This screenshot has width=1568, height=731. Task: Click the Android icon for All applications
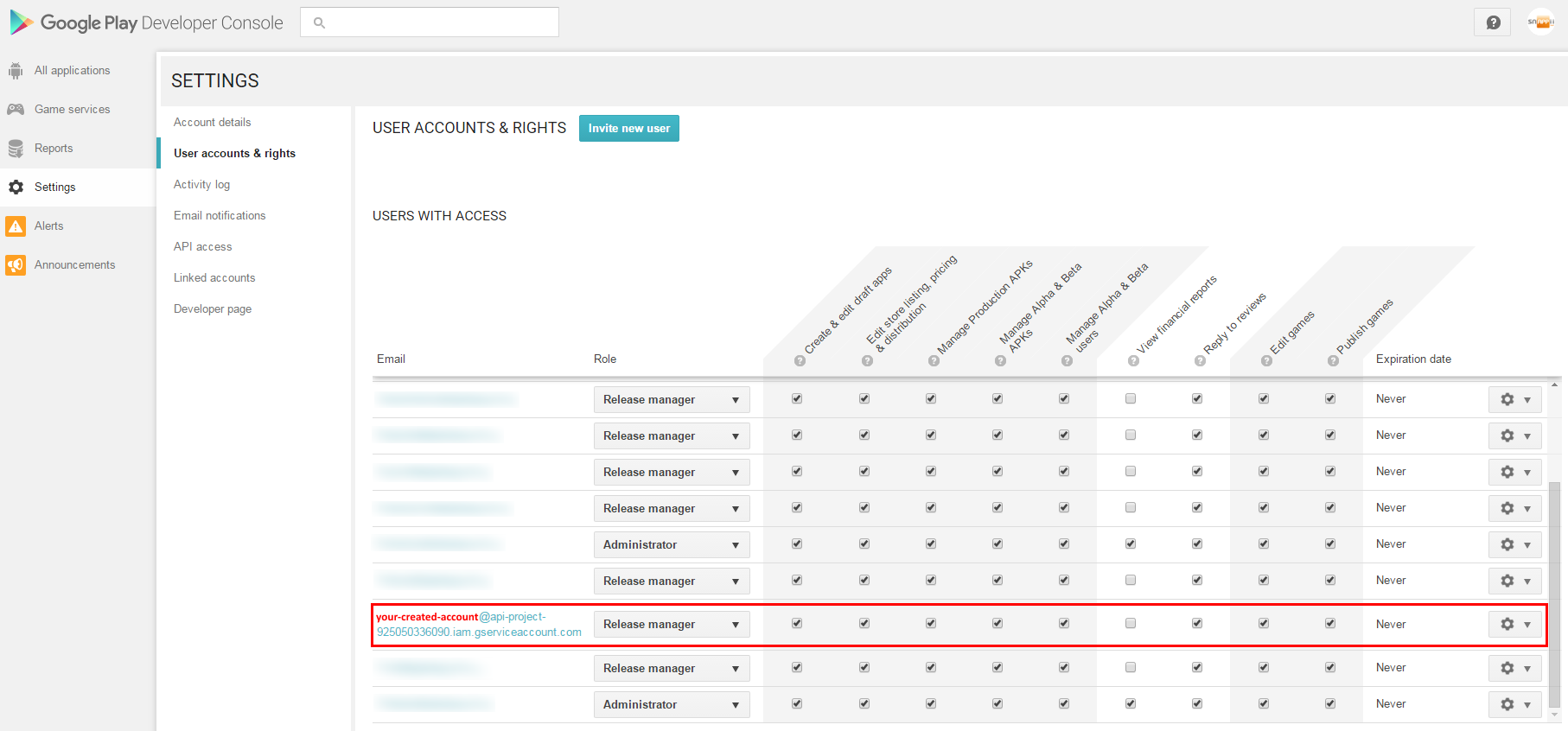(x=16, y=71)
